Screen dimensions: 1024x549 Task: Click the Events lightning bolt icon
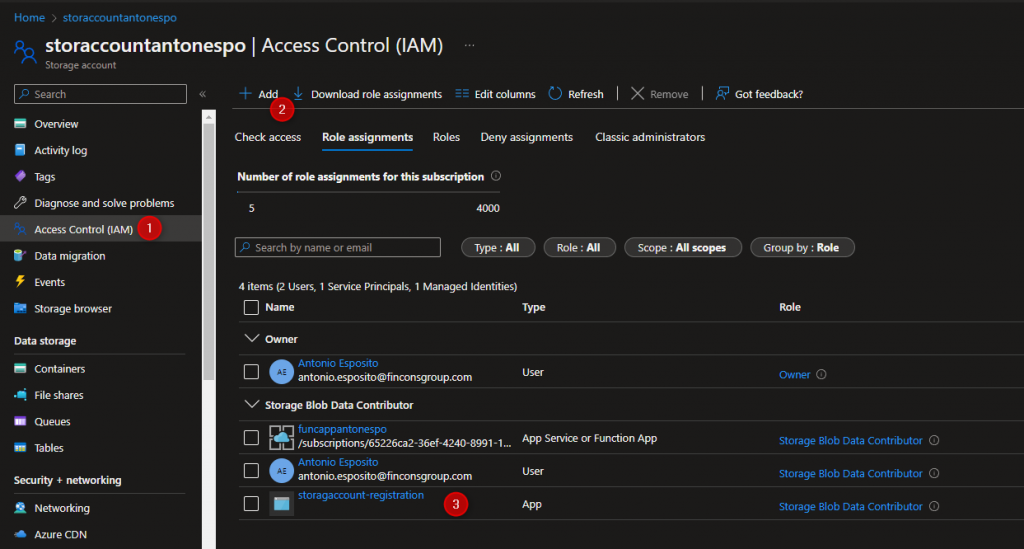coord(20,282)
